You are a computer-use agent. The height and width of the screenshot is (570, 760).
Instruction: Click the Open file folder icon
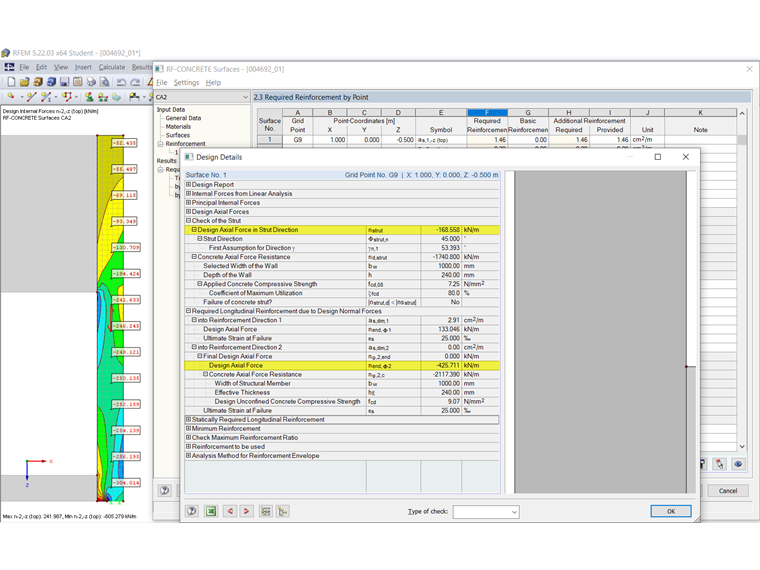(25, 82)
